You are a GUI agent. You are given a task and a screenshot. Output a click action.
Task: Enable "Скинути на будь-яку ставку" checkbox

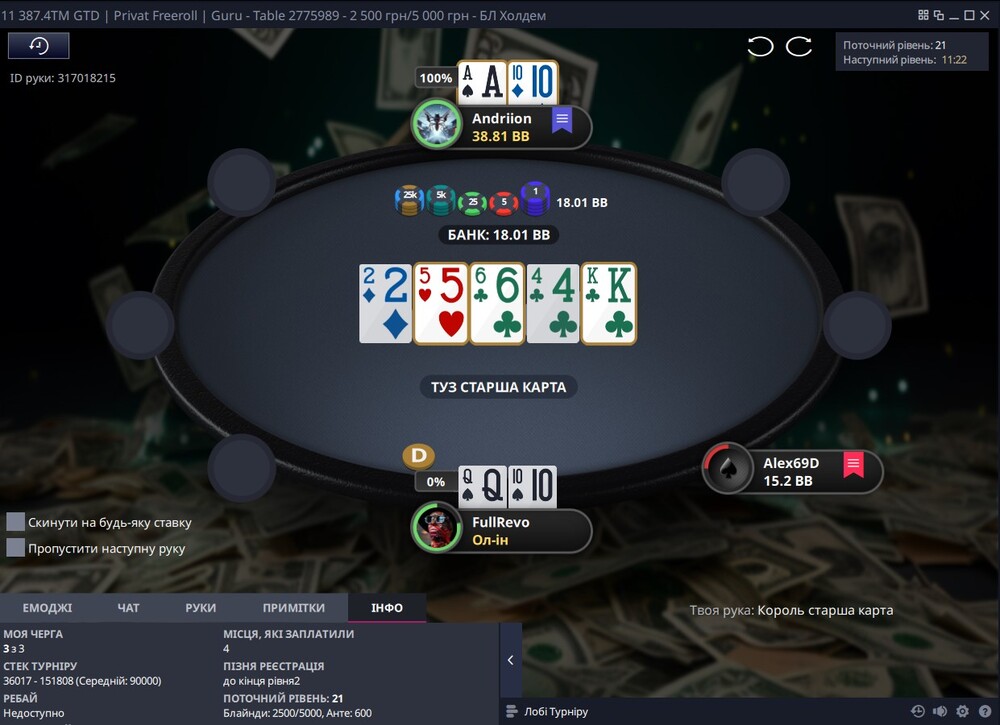pos(15,522)
